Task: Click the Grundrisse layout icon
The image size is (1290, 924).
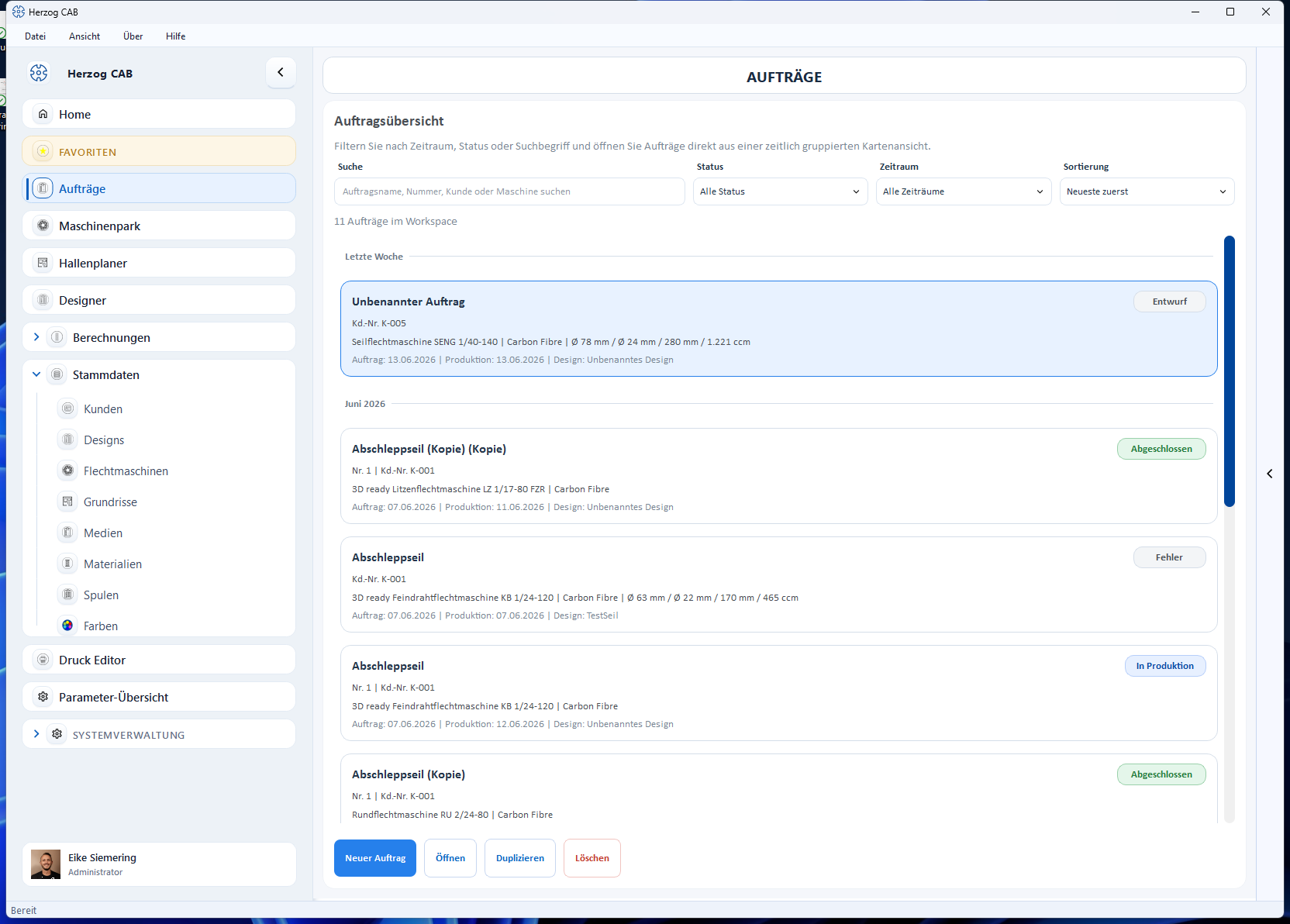Action: (x=68, y=502)
